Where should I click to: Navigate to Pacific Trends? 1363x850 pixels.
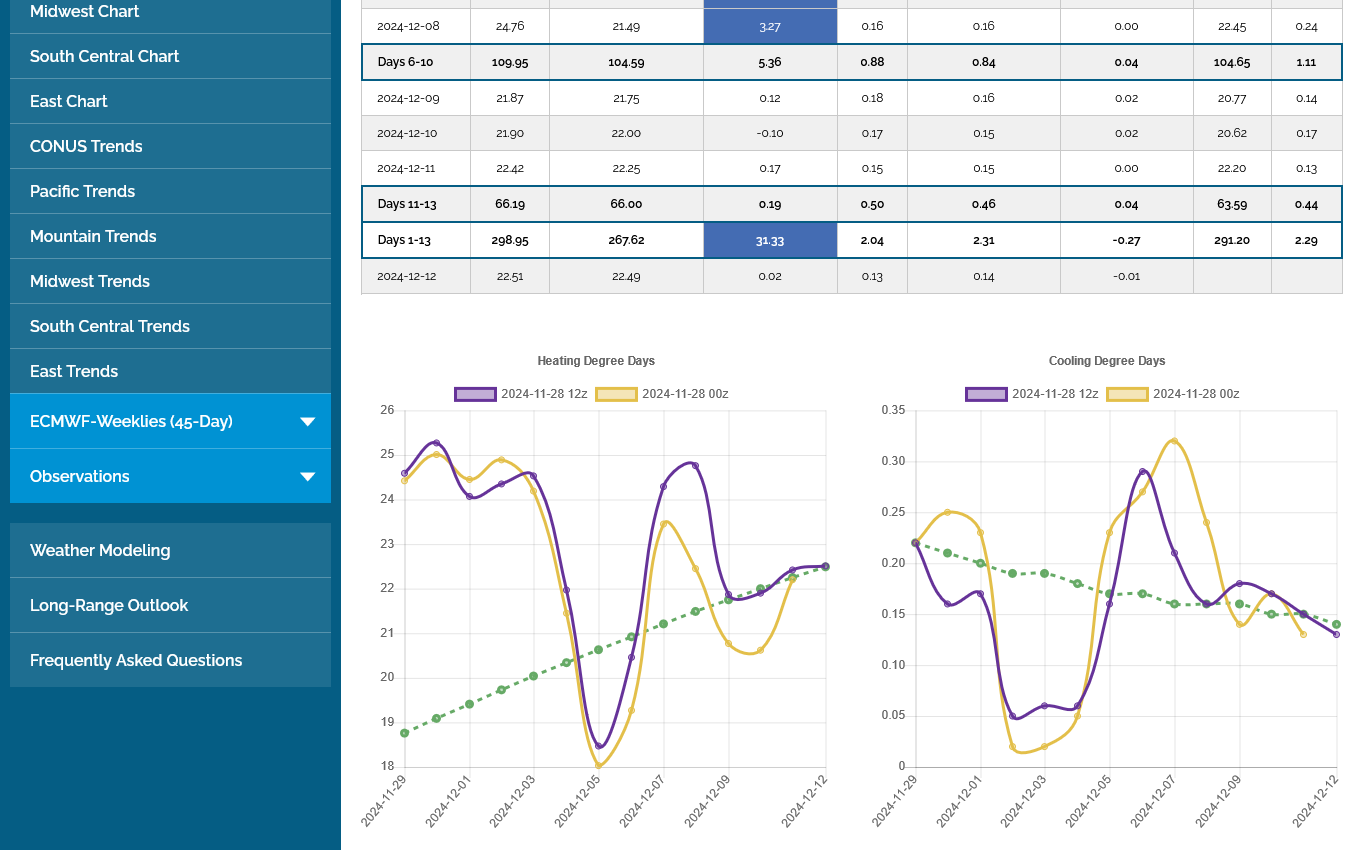point(82,192)
